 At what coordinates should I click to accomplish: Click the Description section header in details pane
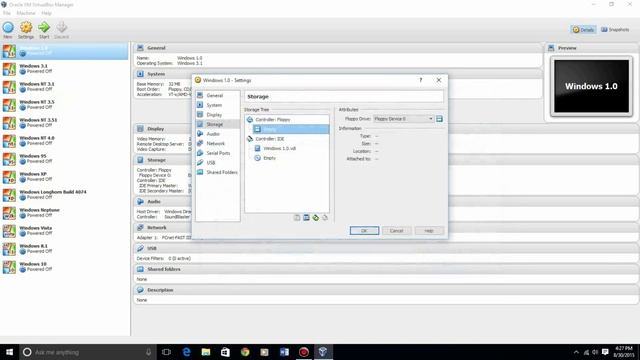(386, 290)
